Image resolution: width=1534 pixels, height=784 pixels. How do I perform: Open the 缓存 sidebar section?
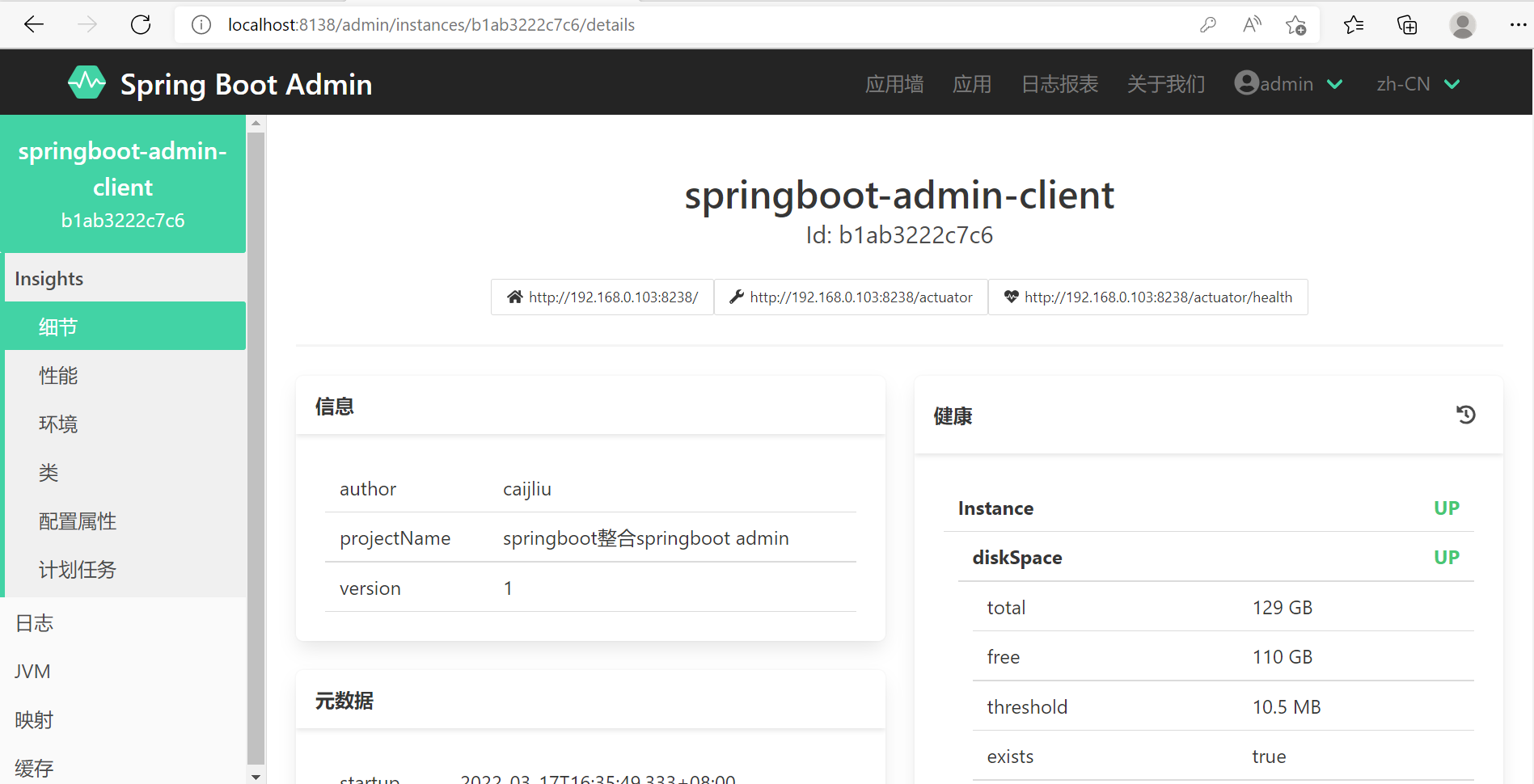click(123, 768)
